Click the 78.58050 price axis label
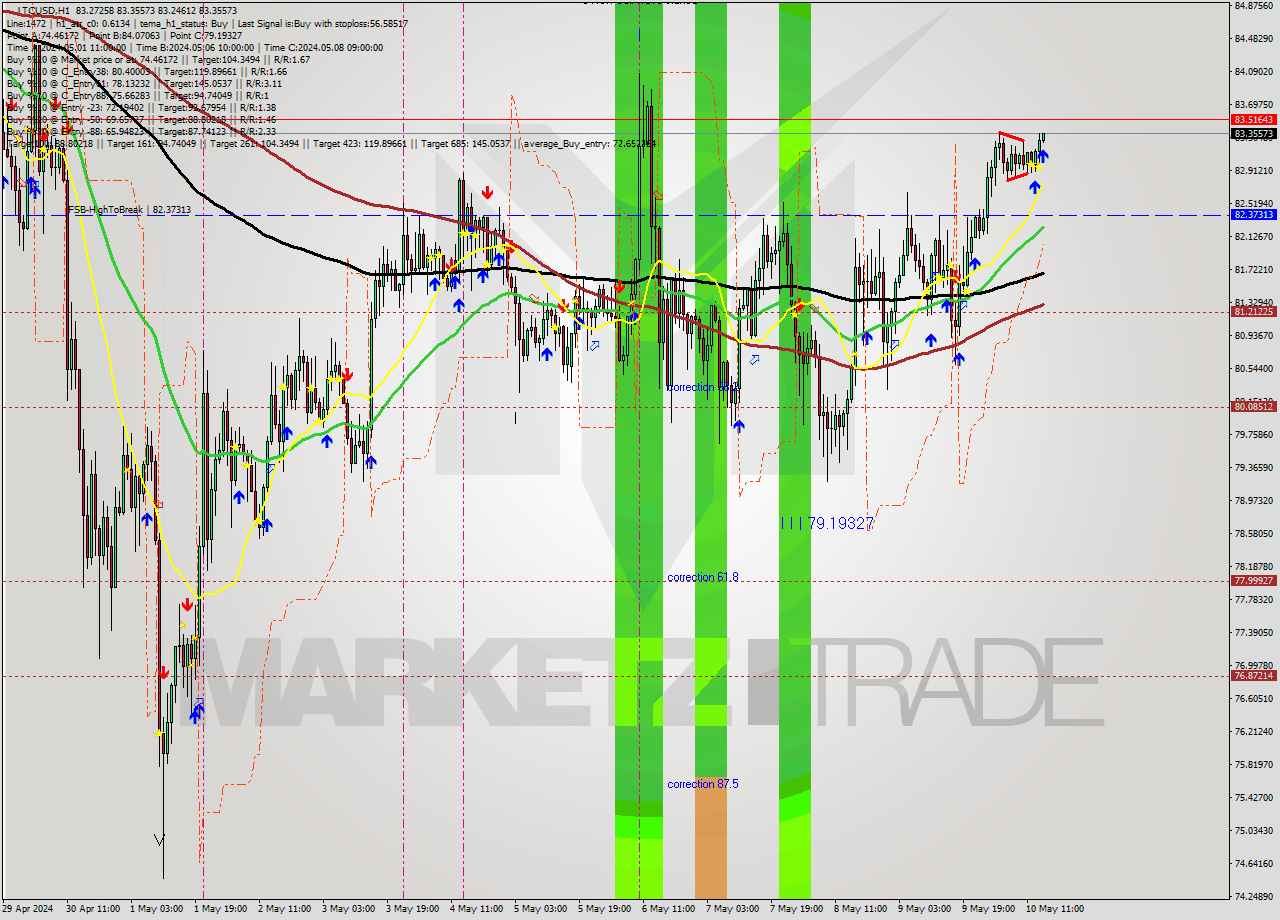Image resolution: width=1280 pixels, height=920 pixels. [x=1254, y=533]
